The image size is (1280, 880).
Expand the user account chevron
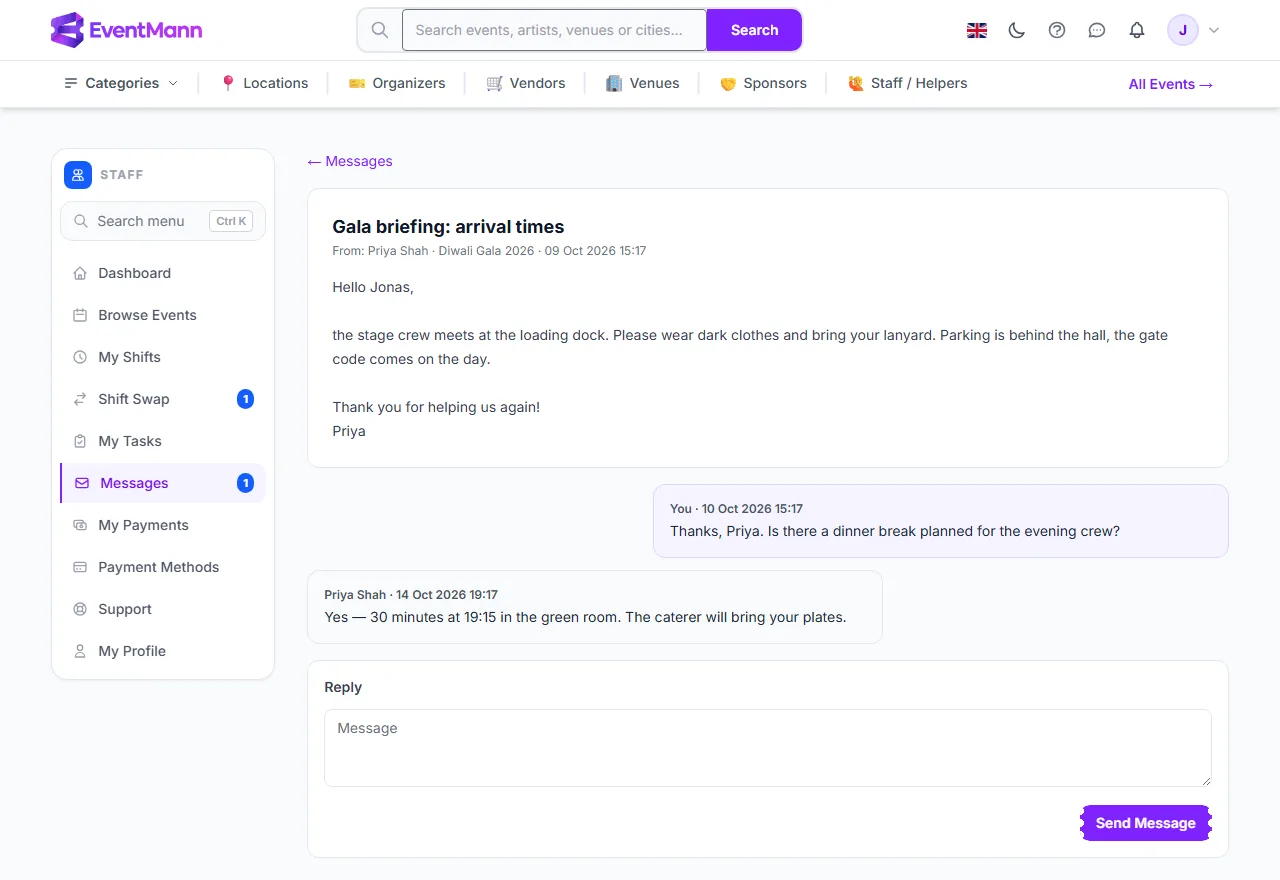(x=1214, y=30)
